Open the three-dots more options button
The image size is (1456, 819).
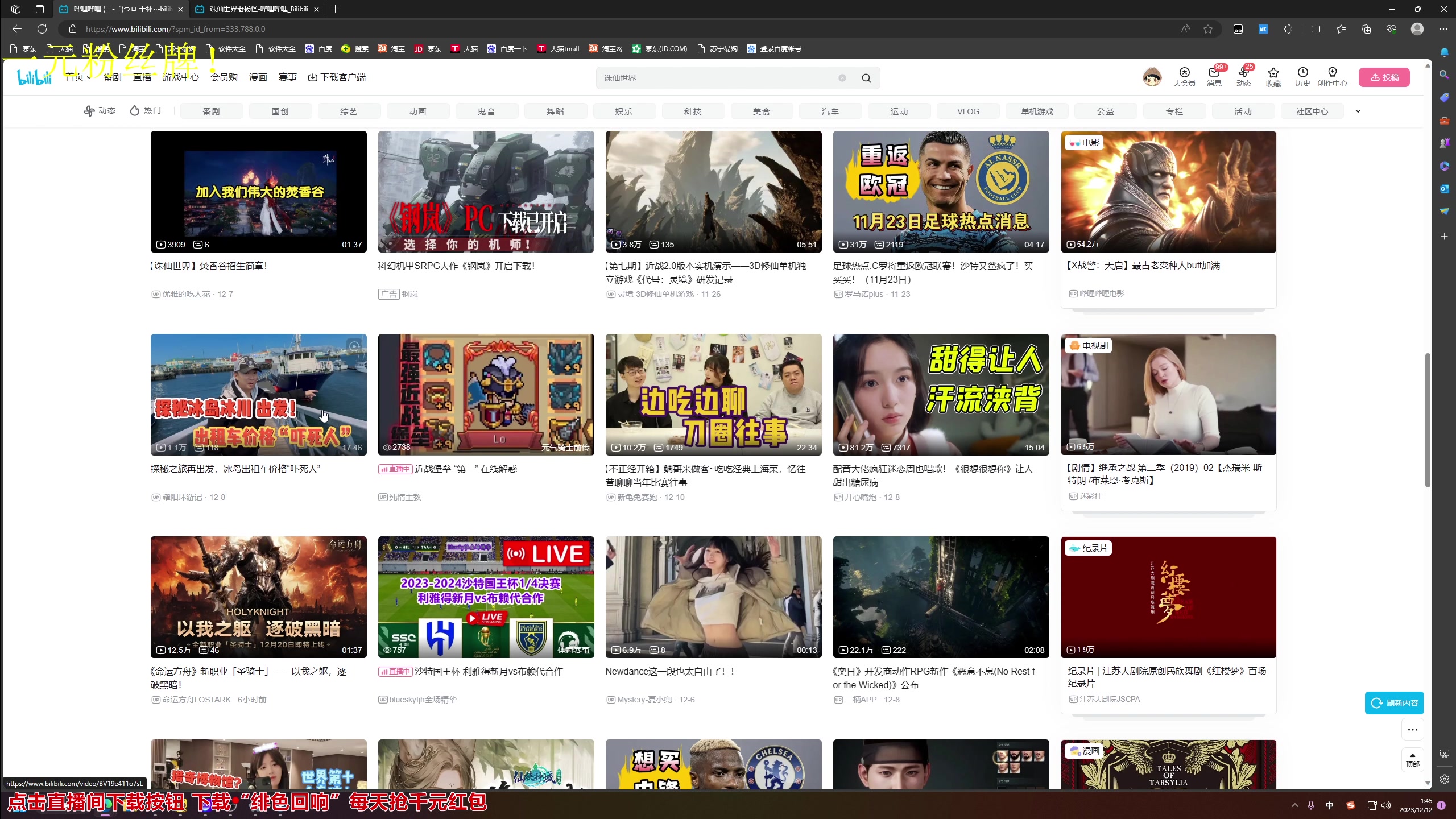pos(1413,729)
